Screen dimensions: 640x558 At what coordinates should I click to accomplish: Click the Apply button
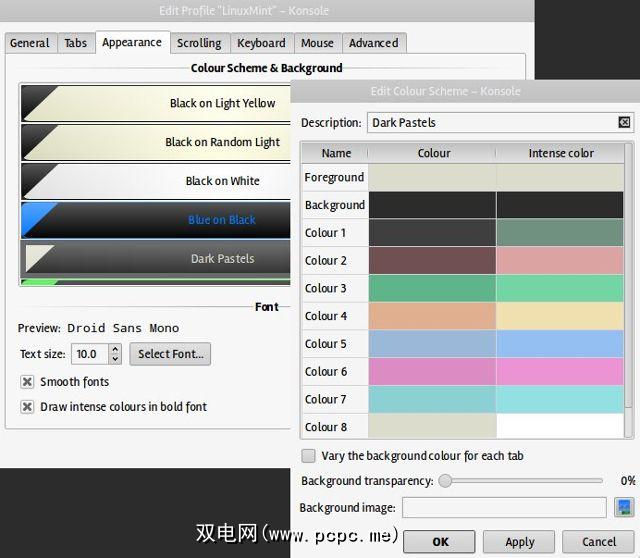point(519,542)
